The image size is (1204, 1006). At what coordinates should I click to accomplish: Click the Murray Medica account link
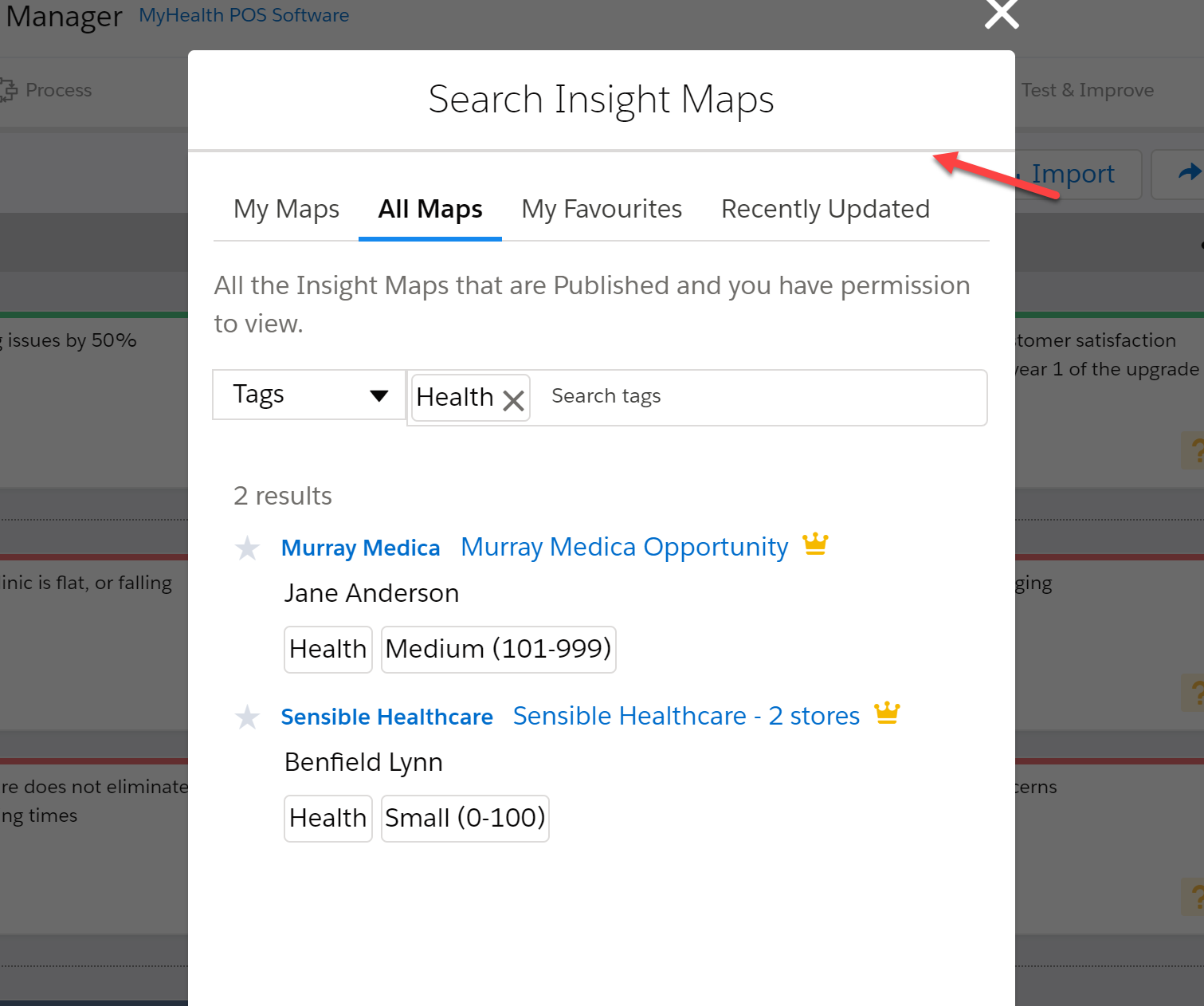360,548
